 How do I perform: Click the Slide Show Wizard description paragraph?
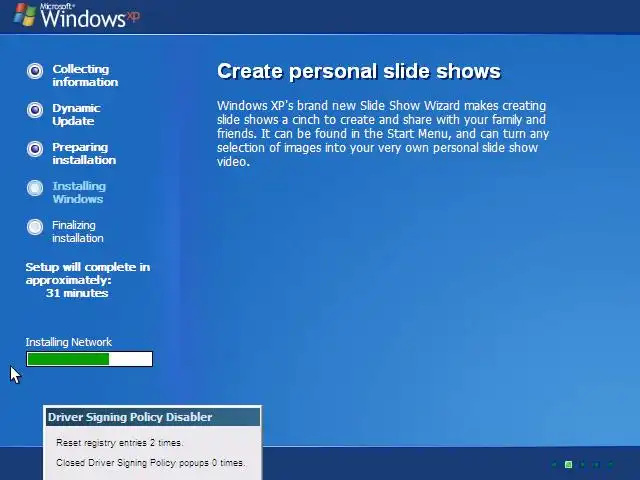pyautogui.click(x=383, y=133)
